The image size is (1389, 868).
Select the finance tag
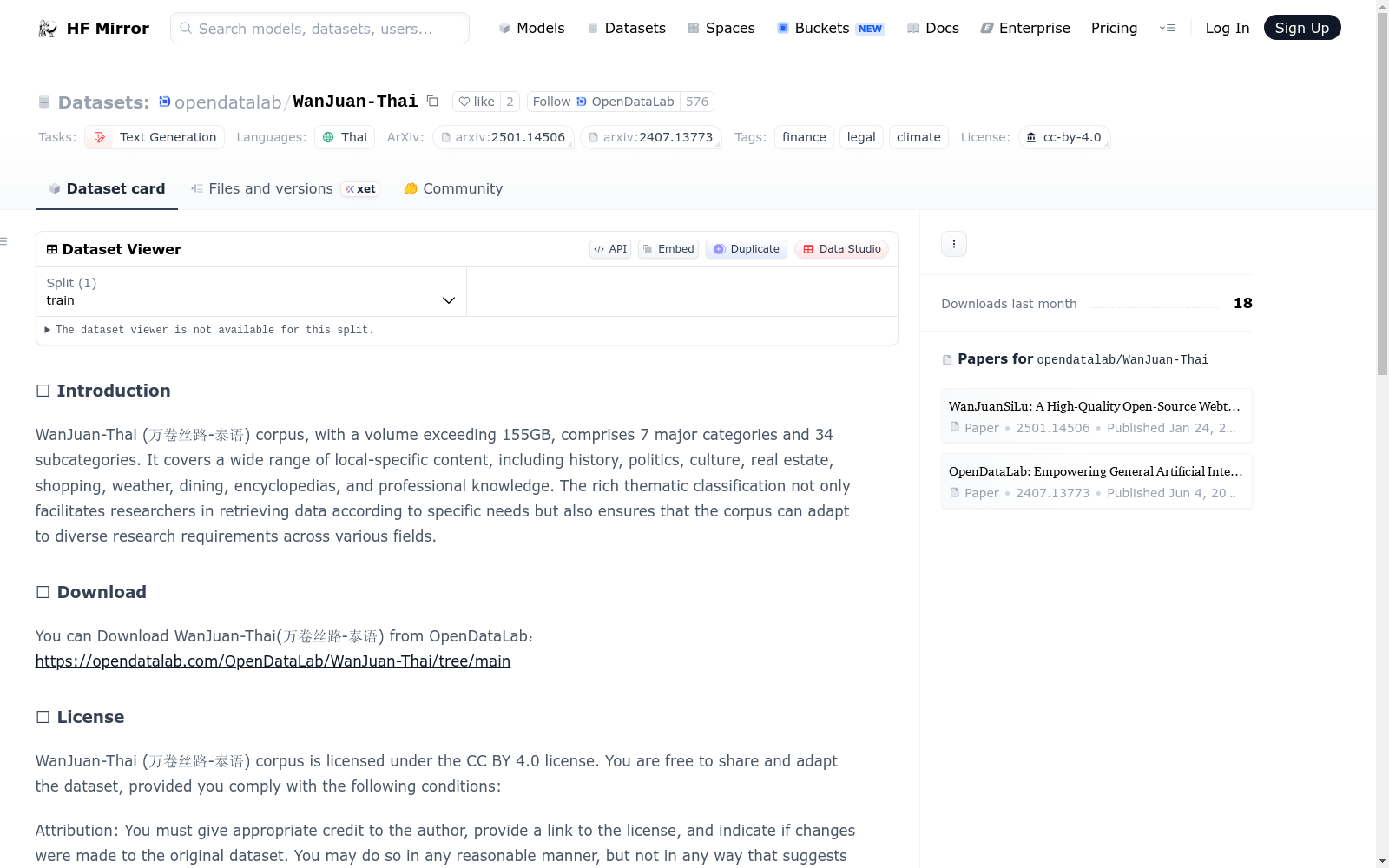tap(804, 137)
